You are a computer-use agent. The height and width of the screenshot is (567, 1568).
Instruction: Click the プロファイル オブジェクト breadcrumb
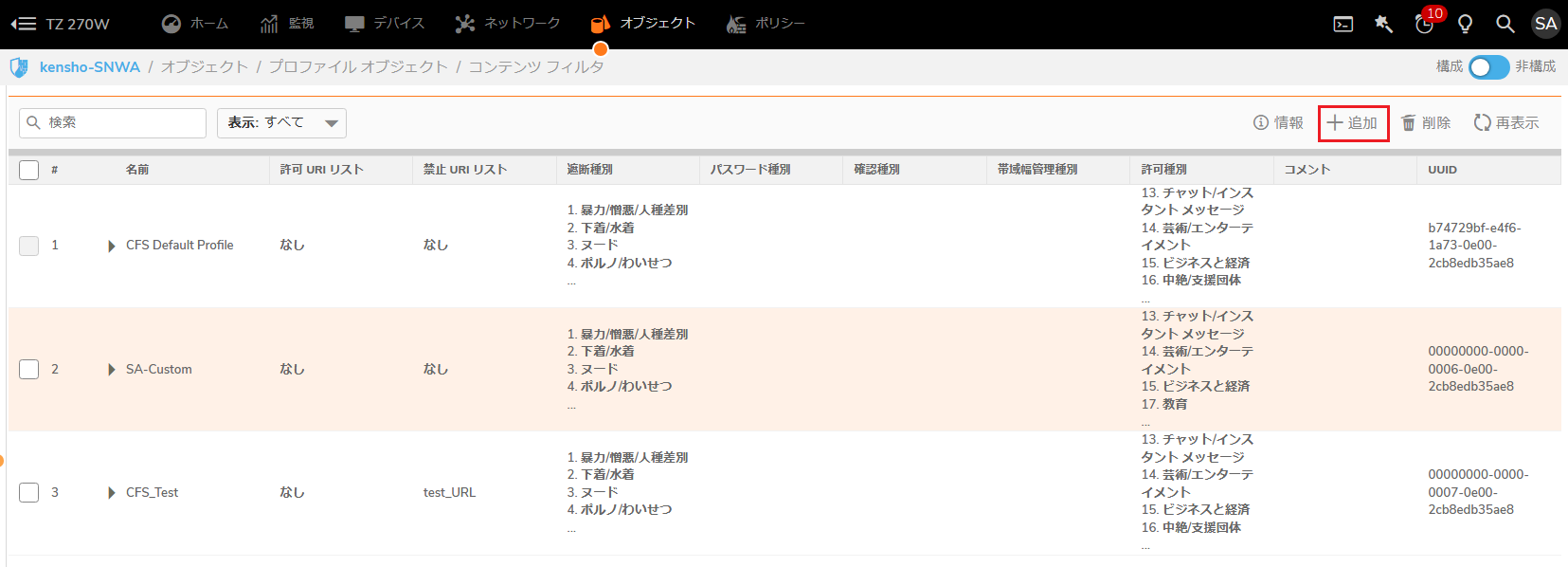[x=358, y=67]
